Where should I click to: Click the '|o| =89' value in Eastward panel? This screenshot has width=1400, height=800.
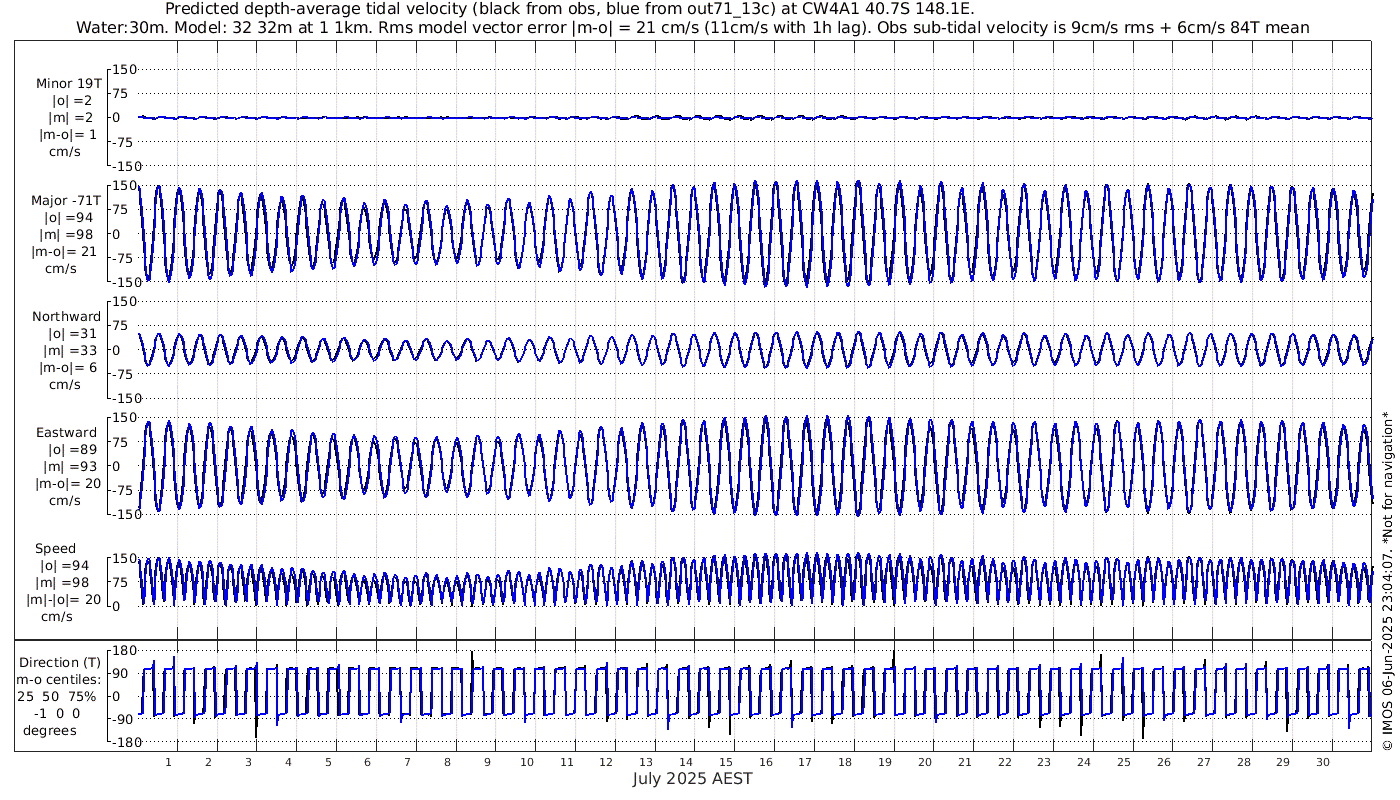67,450
